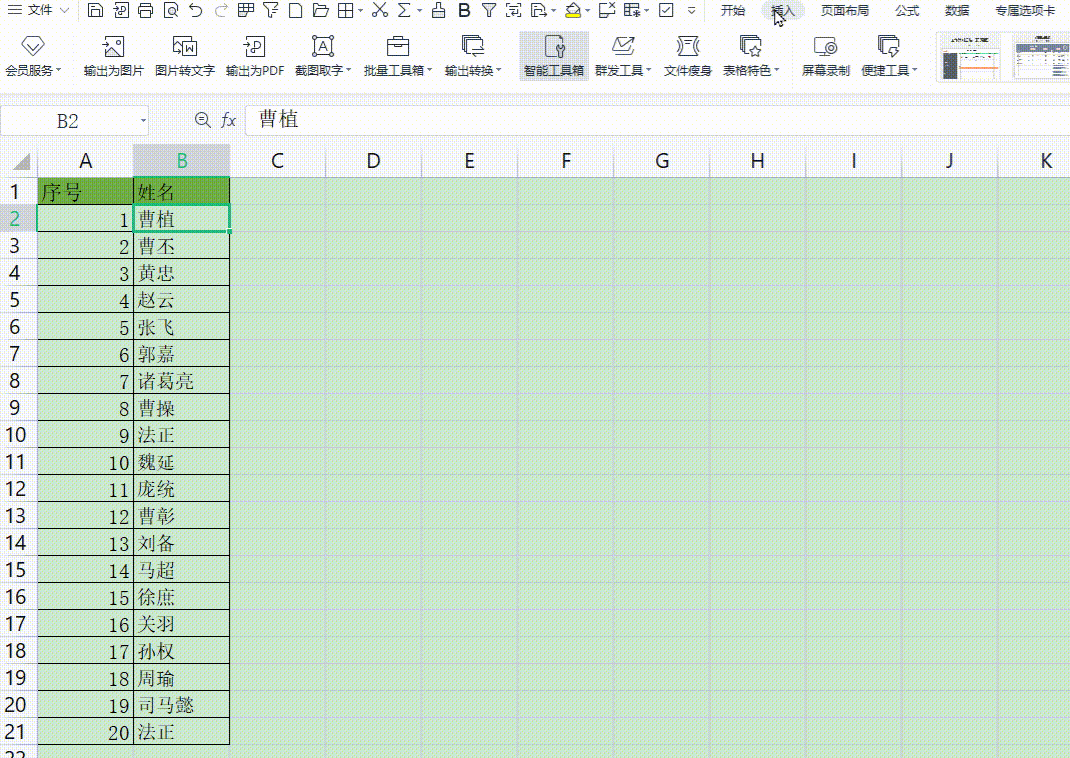Click the Cut scissors icon
The width and height of the screenshot is (1070, 758).
tap(380, 10)
